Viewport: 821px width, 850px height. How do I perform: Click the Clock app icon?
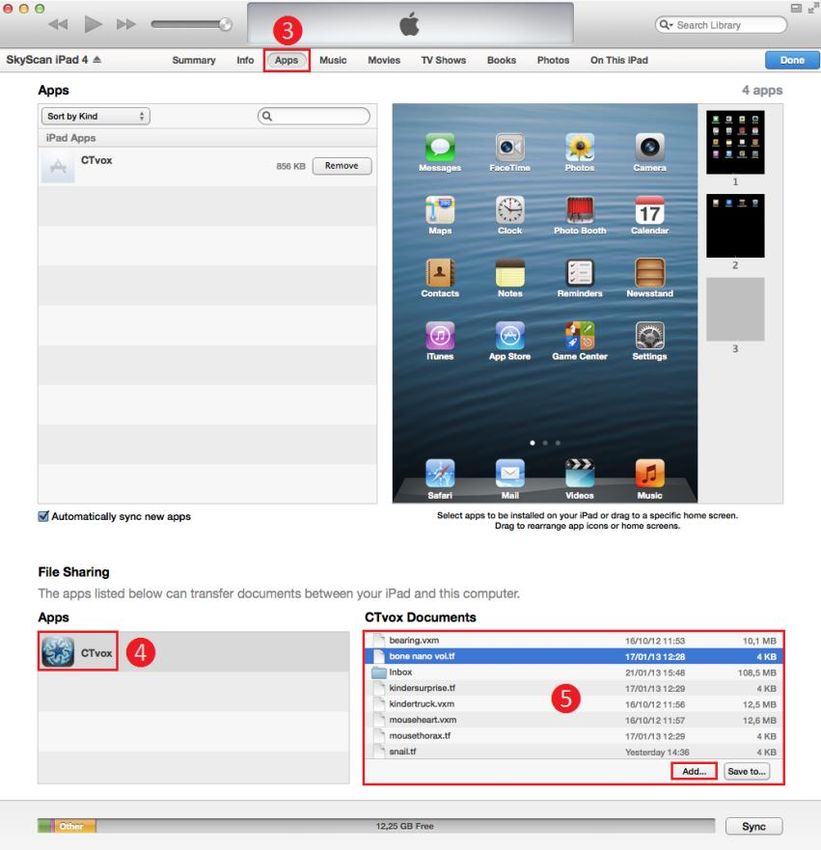[510, 210]
